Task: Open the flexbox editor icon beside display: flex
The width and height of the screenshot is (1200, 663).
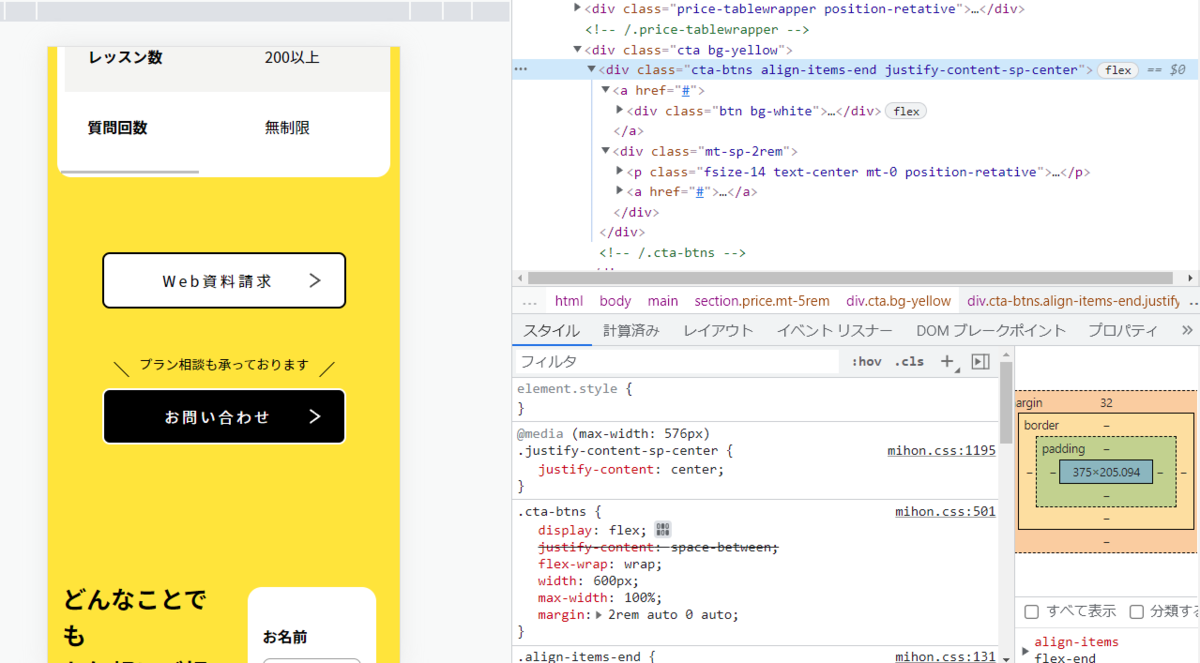Action: (662, 530)
